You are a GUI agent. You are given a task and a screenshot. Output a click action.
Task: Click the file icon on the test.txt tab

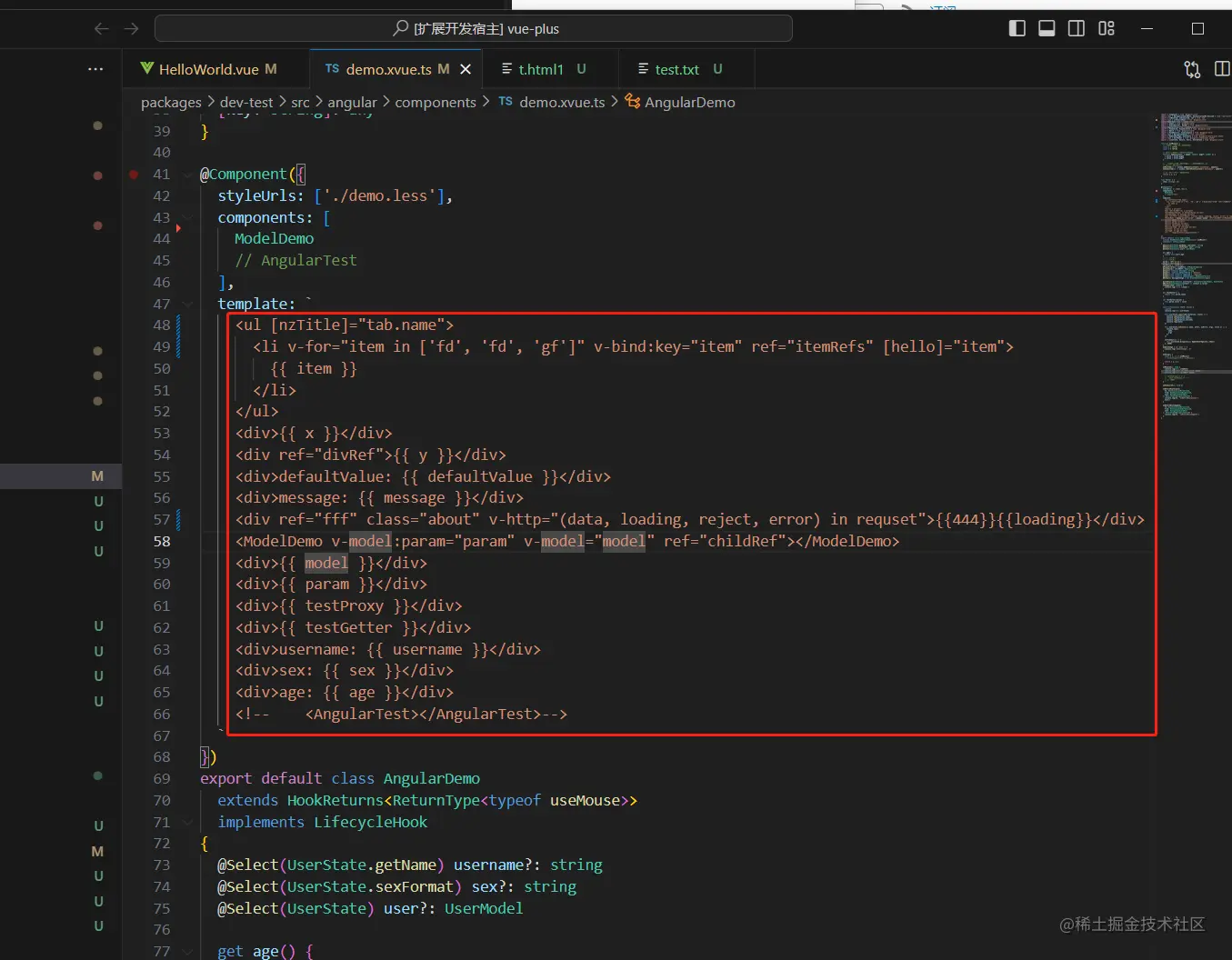pyautogui.click(x=644, y=69)
